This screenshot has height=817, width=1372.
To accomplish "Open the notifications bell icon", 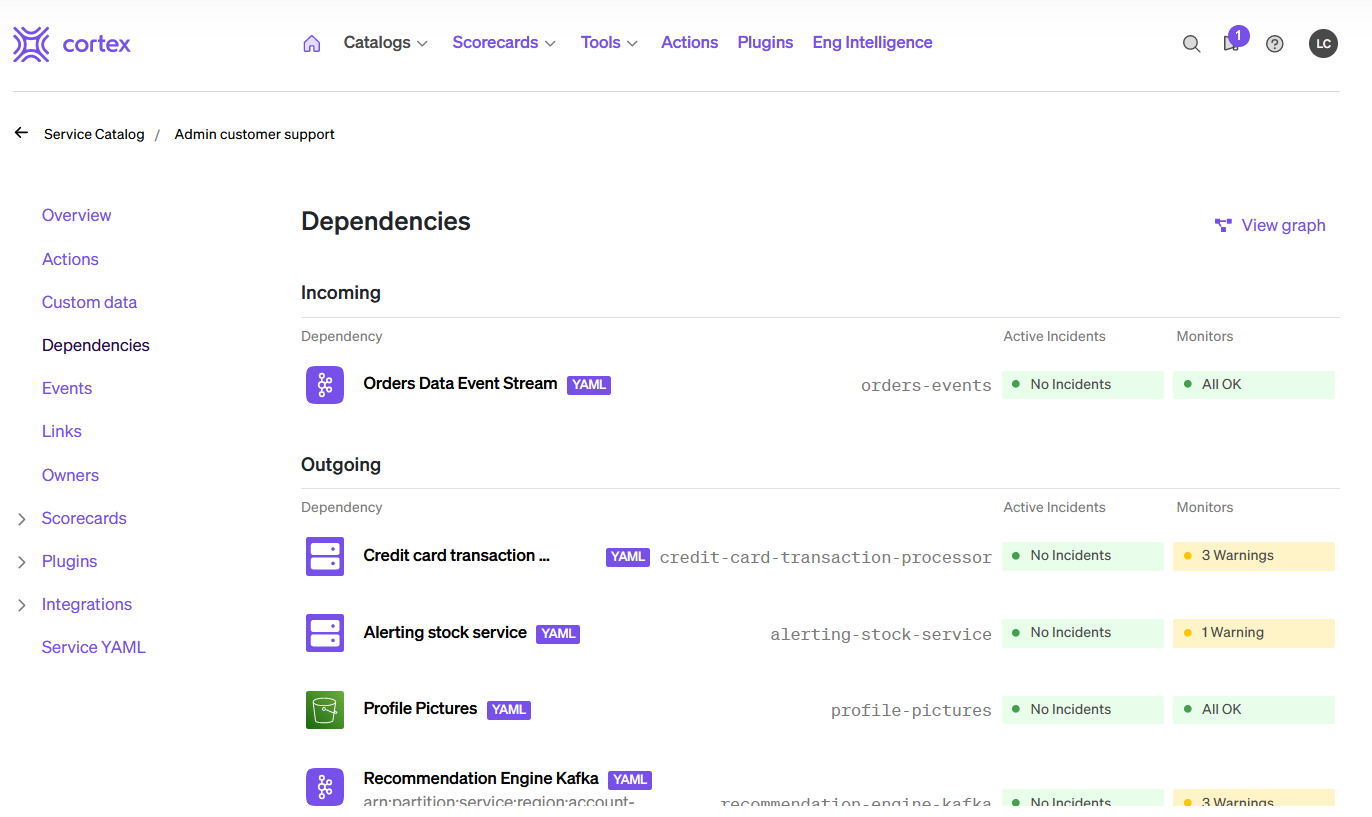I will [1231, 46].
